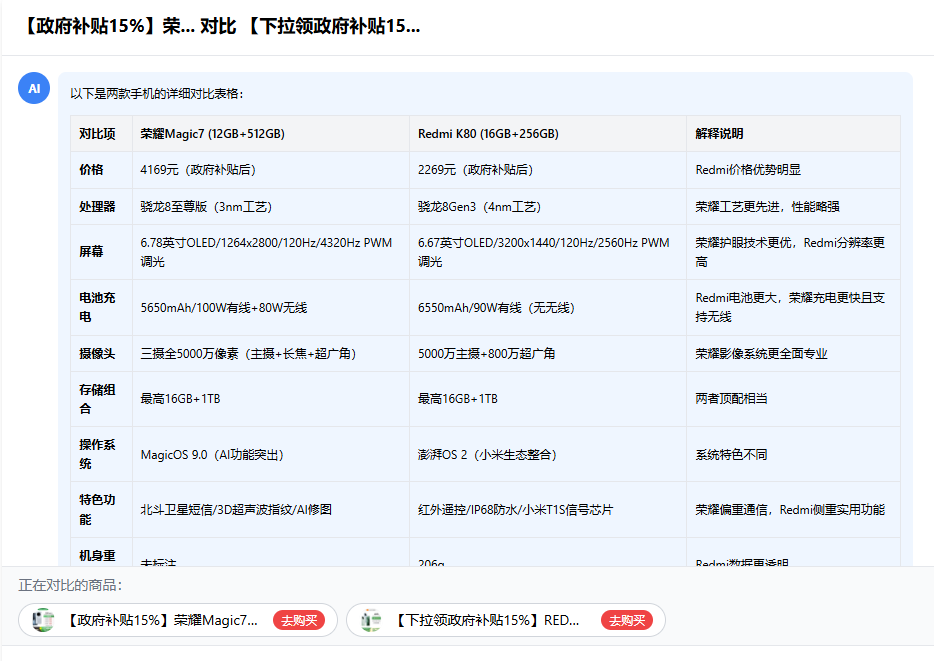934x661 pixels.
Task: Click the RED... product thumbnail image
Action: click(371, 620)
